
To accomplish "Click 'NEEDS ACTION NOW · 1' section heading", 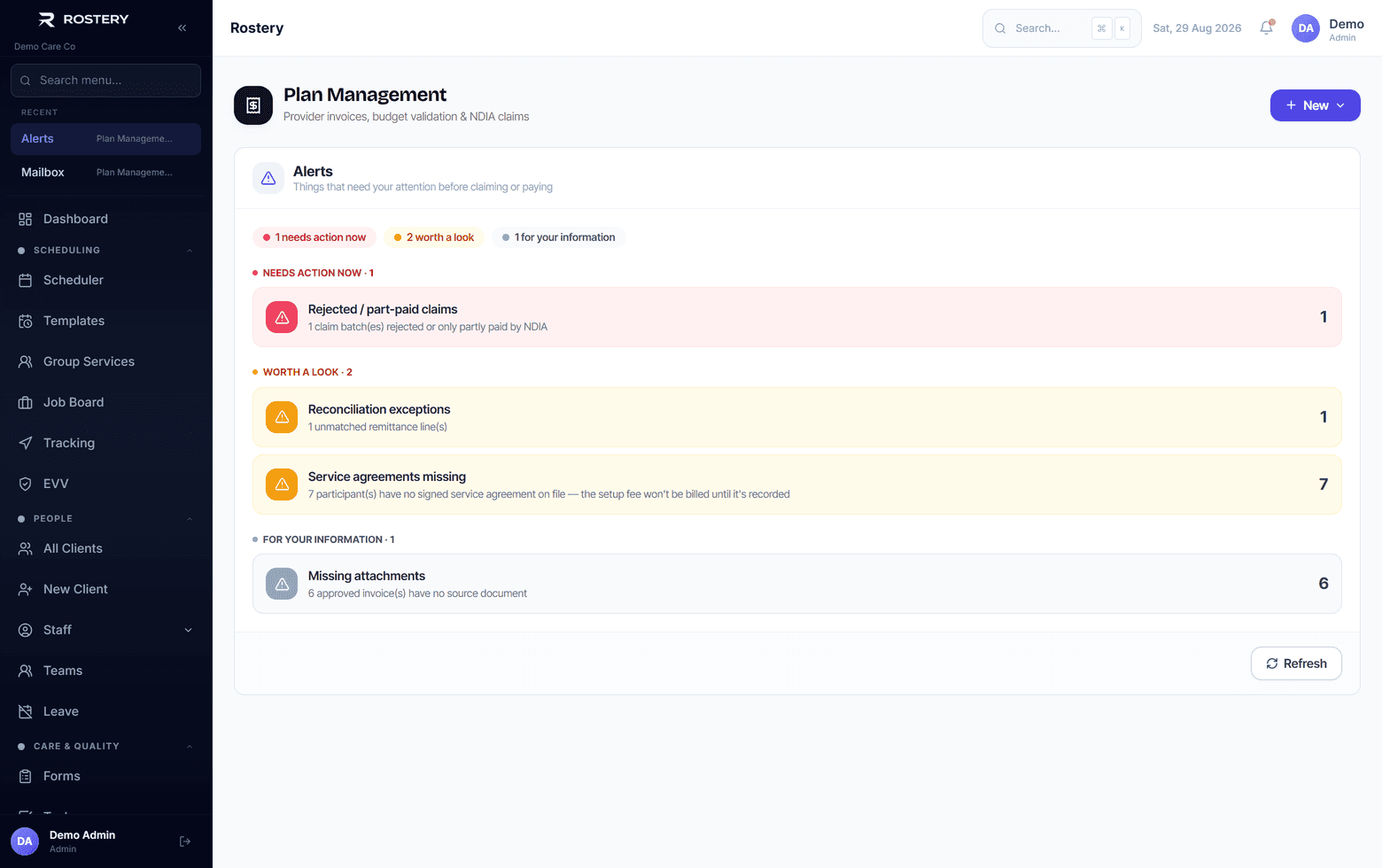I will [x=318, y=273].
